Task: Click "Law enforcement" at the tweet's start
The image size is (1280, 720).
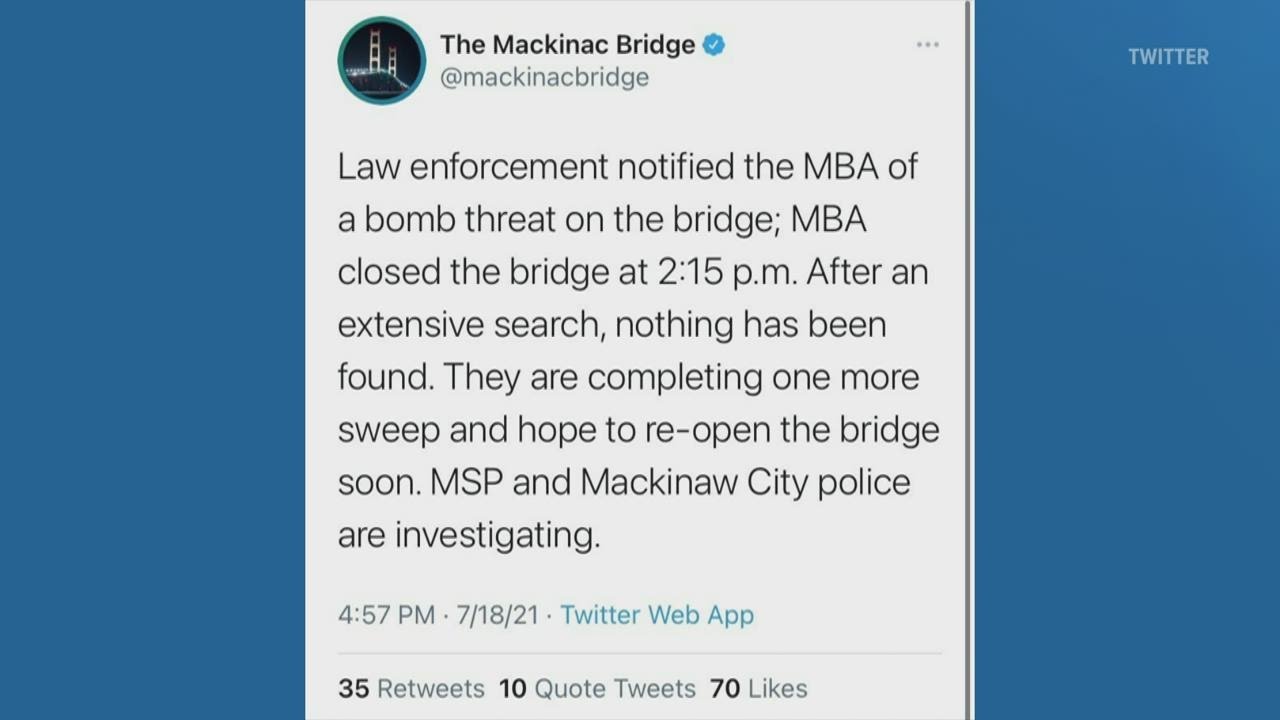Action: click(472, 167)
